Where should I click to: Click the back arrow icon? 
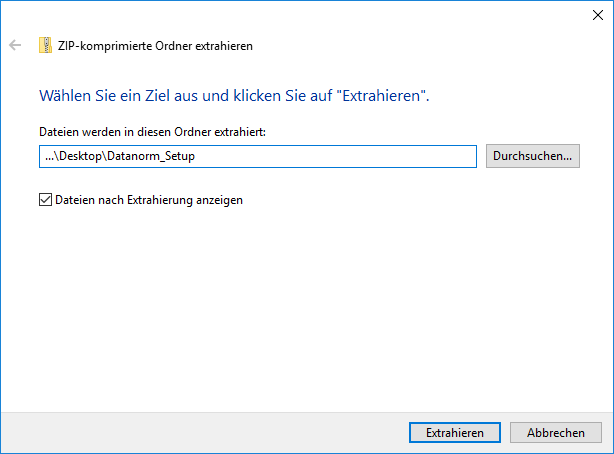(15, 45)
